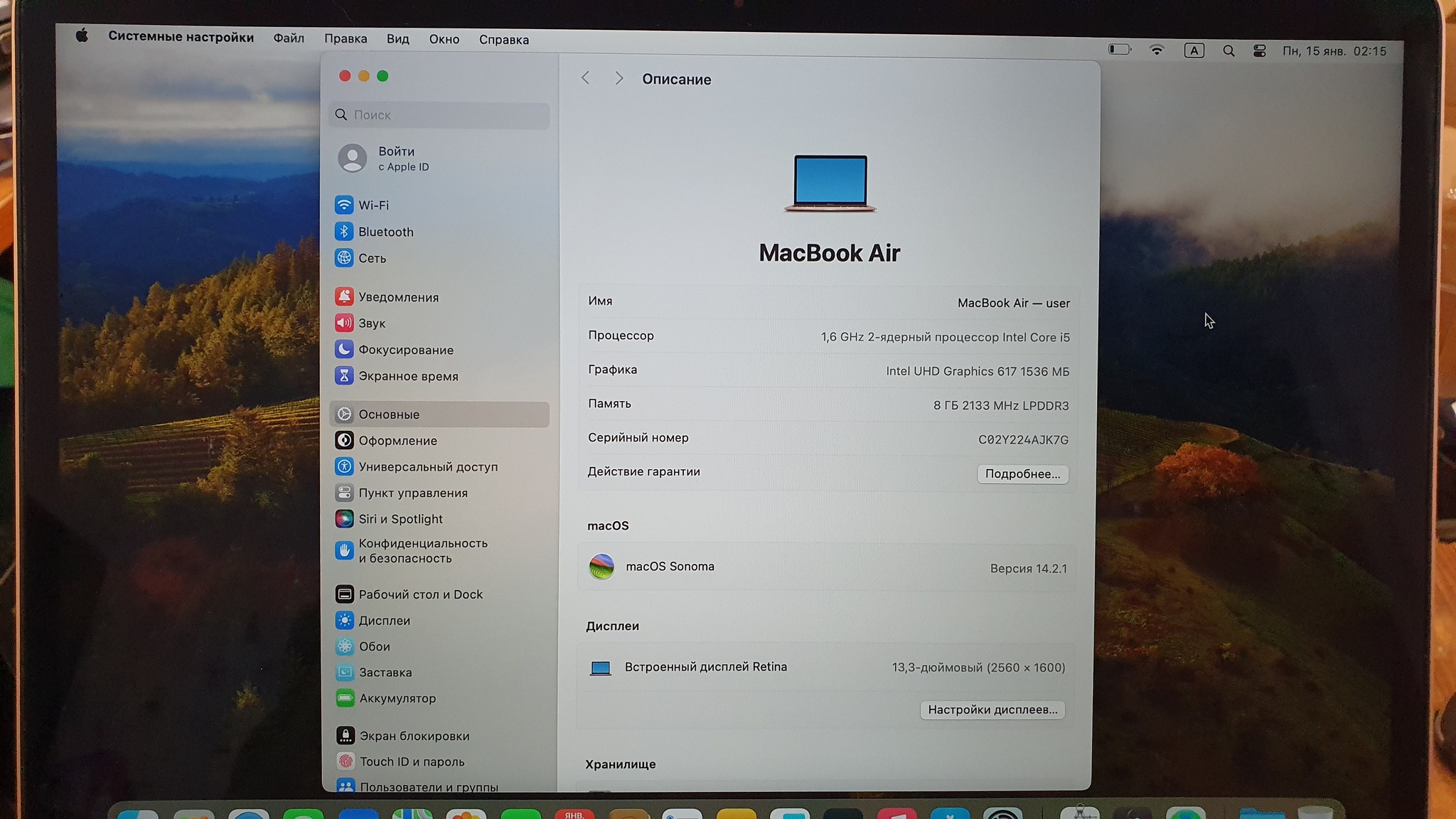
Task: Go back with the left chevron
Action: pyautogui.click(x=586, y=78)
